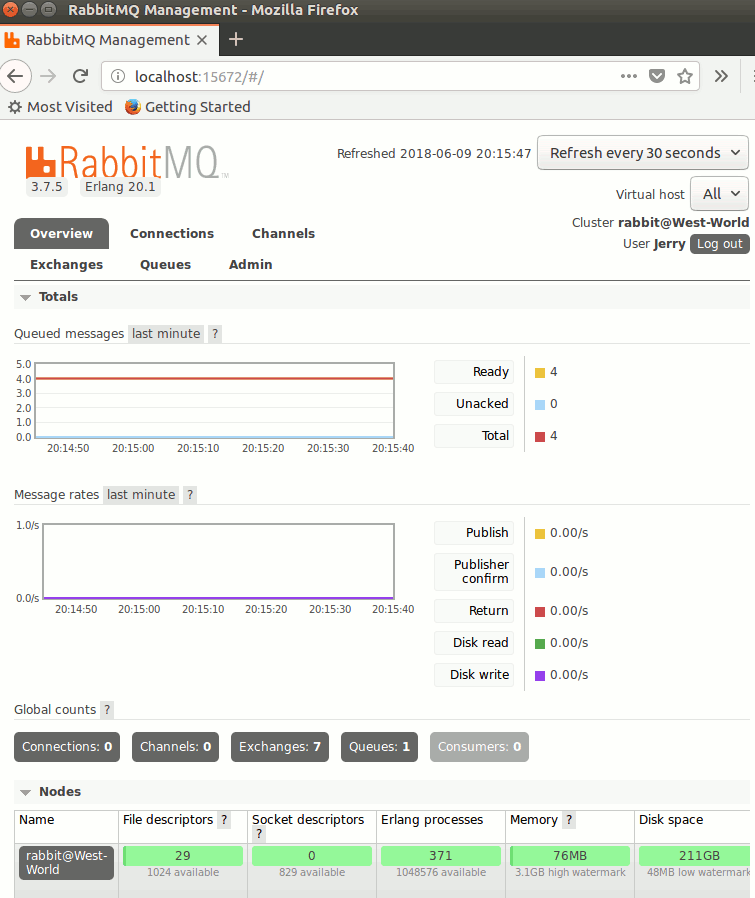Click red Total color swatch

(x=540, y=437)
